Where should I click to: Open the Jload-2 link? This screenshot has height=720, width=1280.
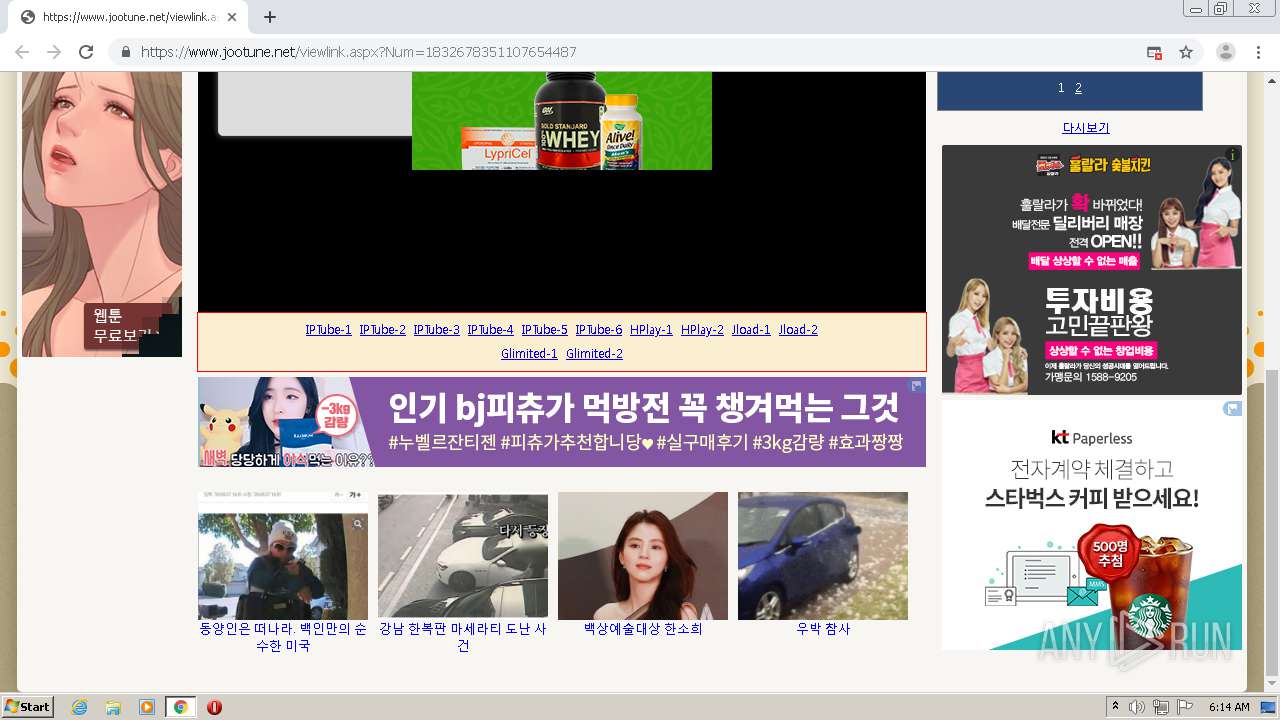[798, 330]
